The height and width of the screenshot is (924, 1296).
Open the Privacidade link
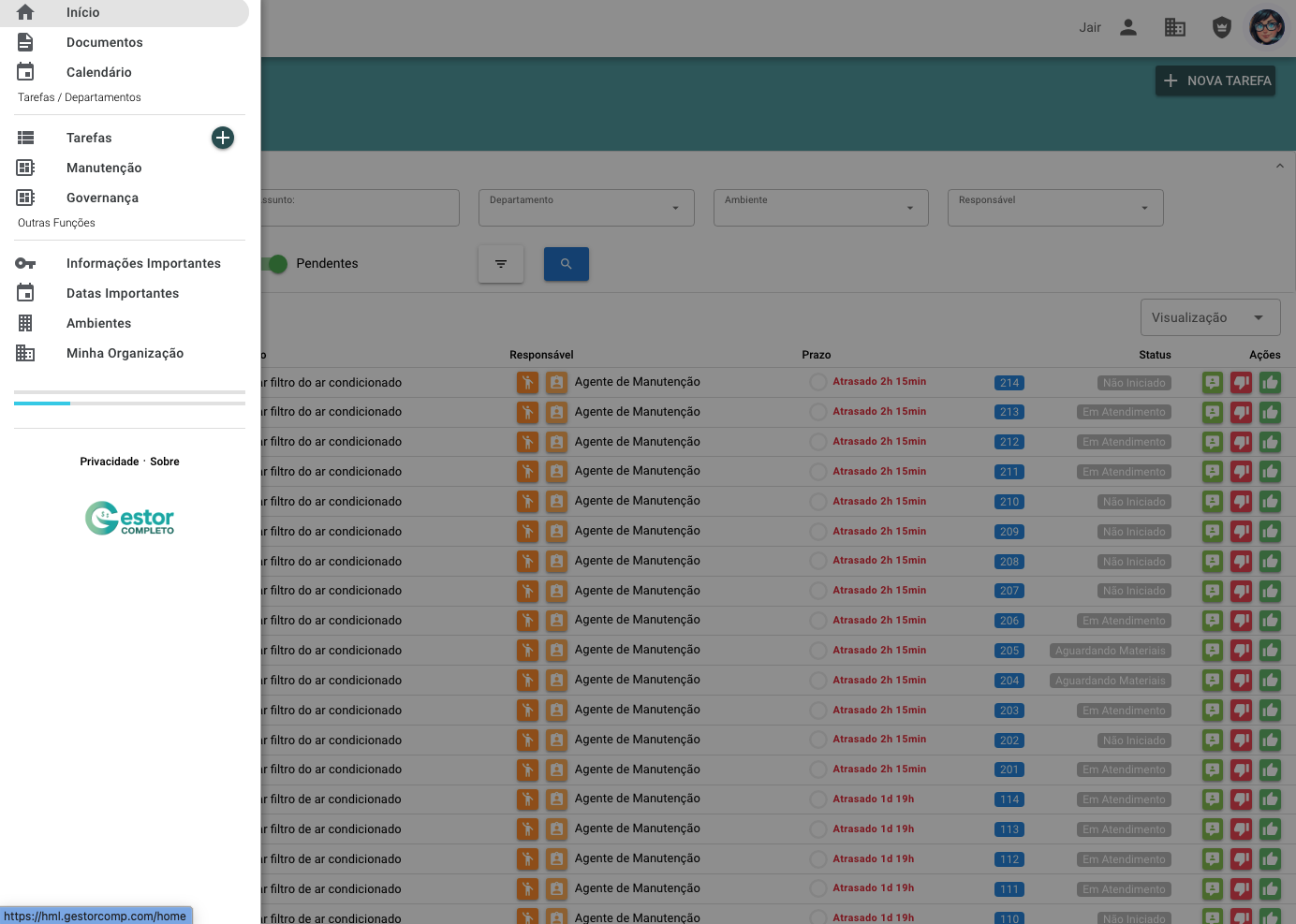point(109,462)
